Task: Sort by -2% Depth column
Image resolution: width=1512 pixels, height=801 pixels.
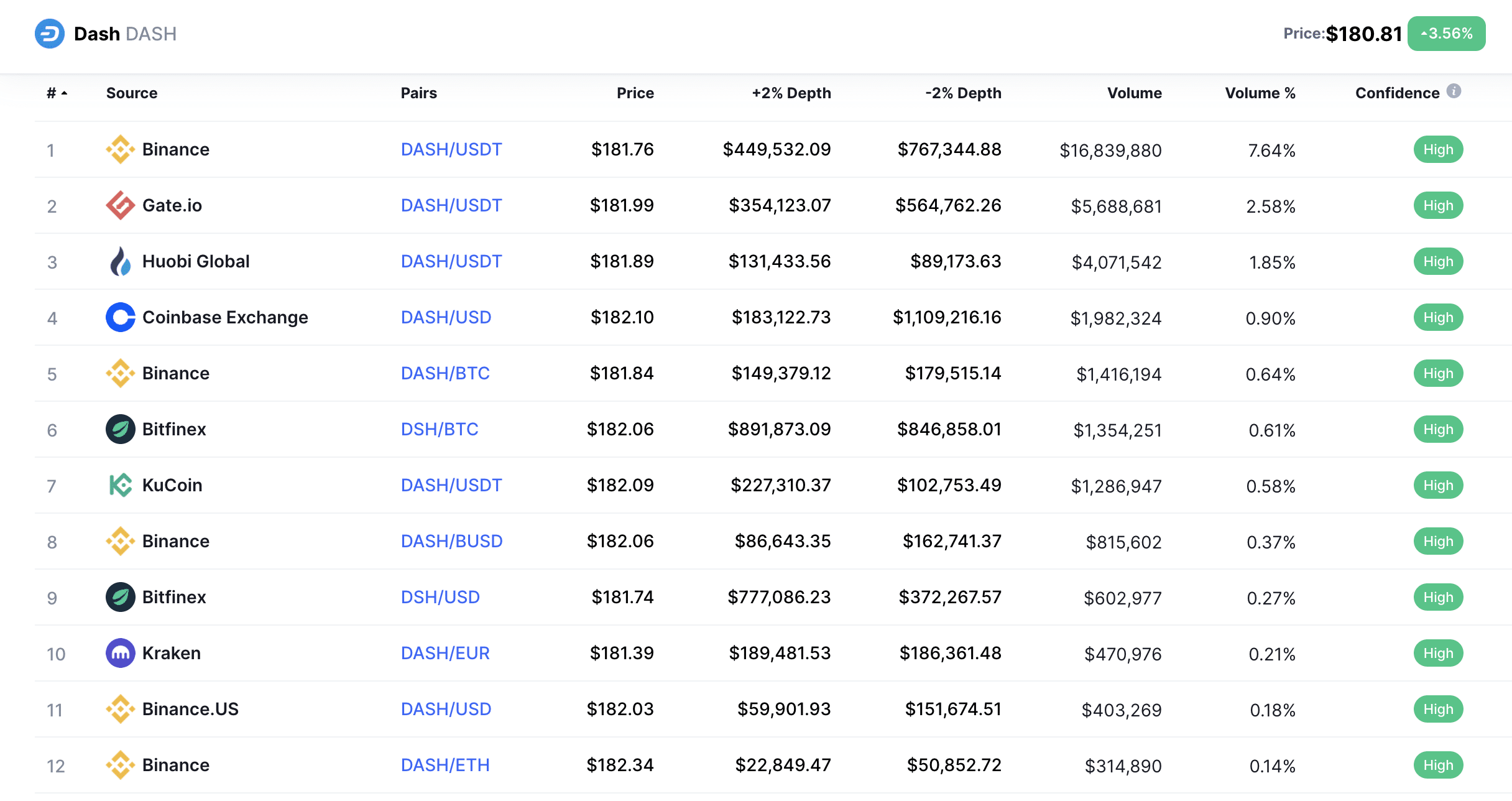Action: click(x=963, y=93)
